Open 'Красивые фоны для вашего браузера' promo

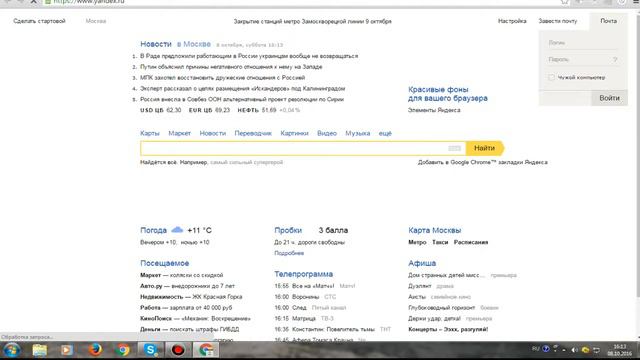tap(448, 94)
